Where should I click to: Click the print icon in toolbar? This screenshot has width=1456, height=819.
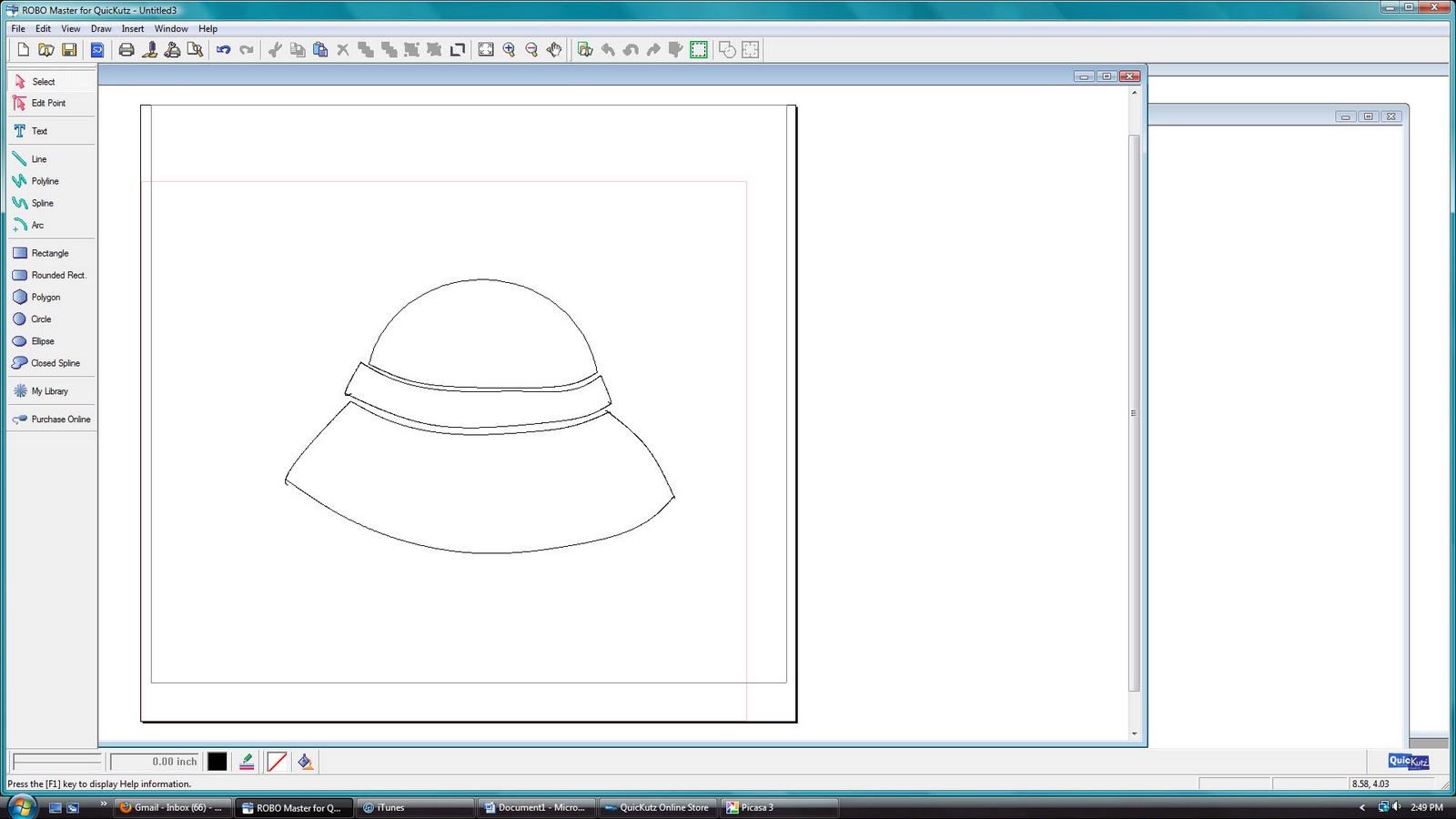pos(126,50)
